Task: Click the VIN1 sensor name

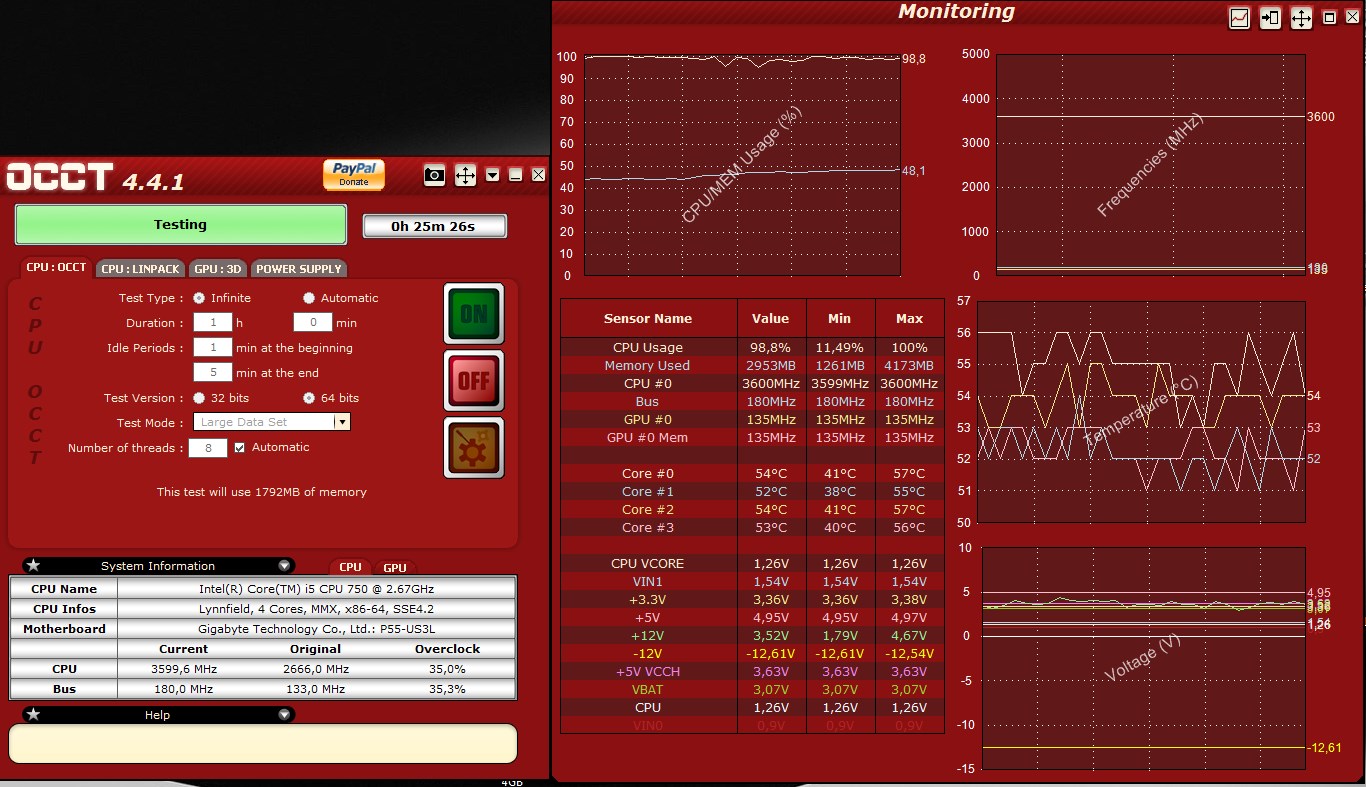Action: click(648, 582)
